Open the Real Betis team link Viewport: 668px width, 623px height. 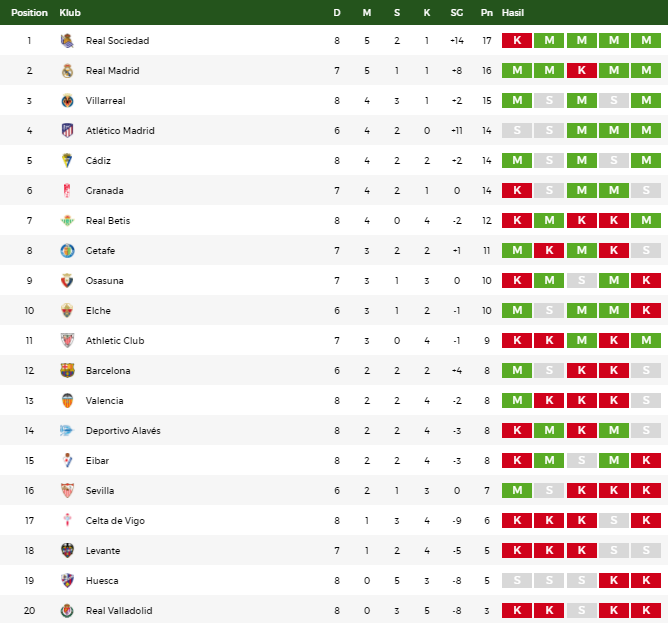pyautogui.click(x=108, y=221)
